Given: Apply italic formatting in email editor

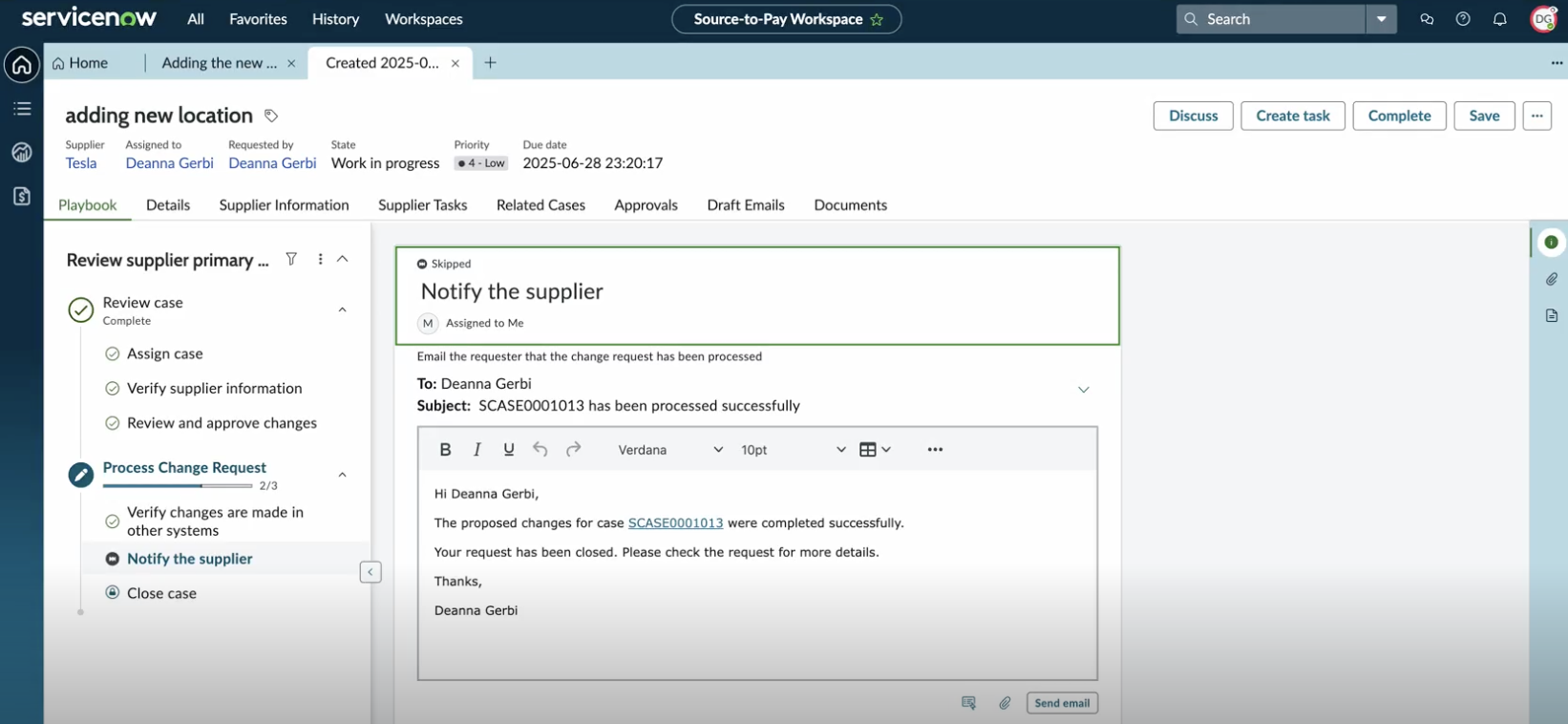Looking at the screenshot, I should point(477,450).
